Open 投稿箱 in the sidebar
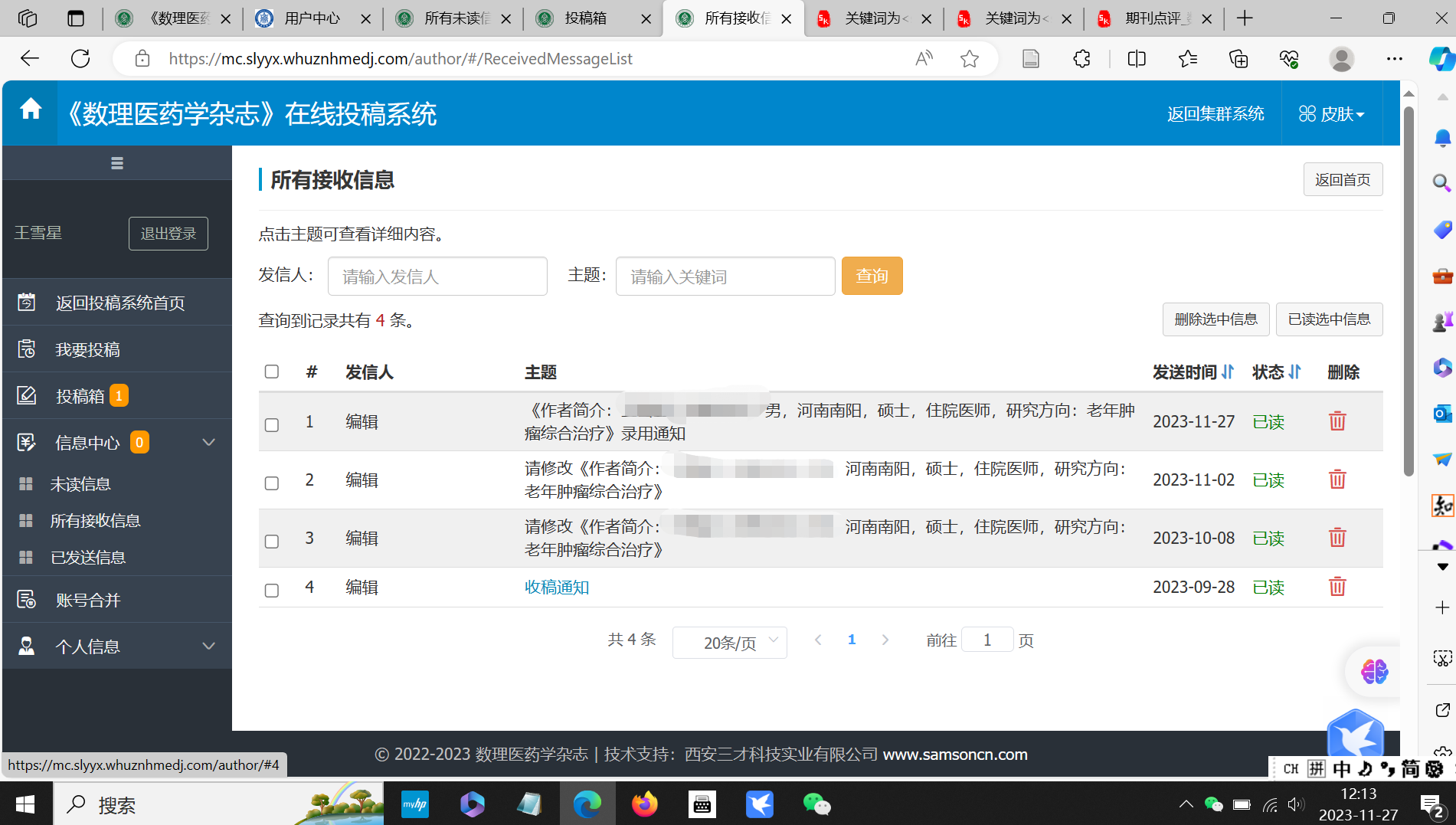 (x=117, y=396)
